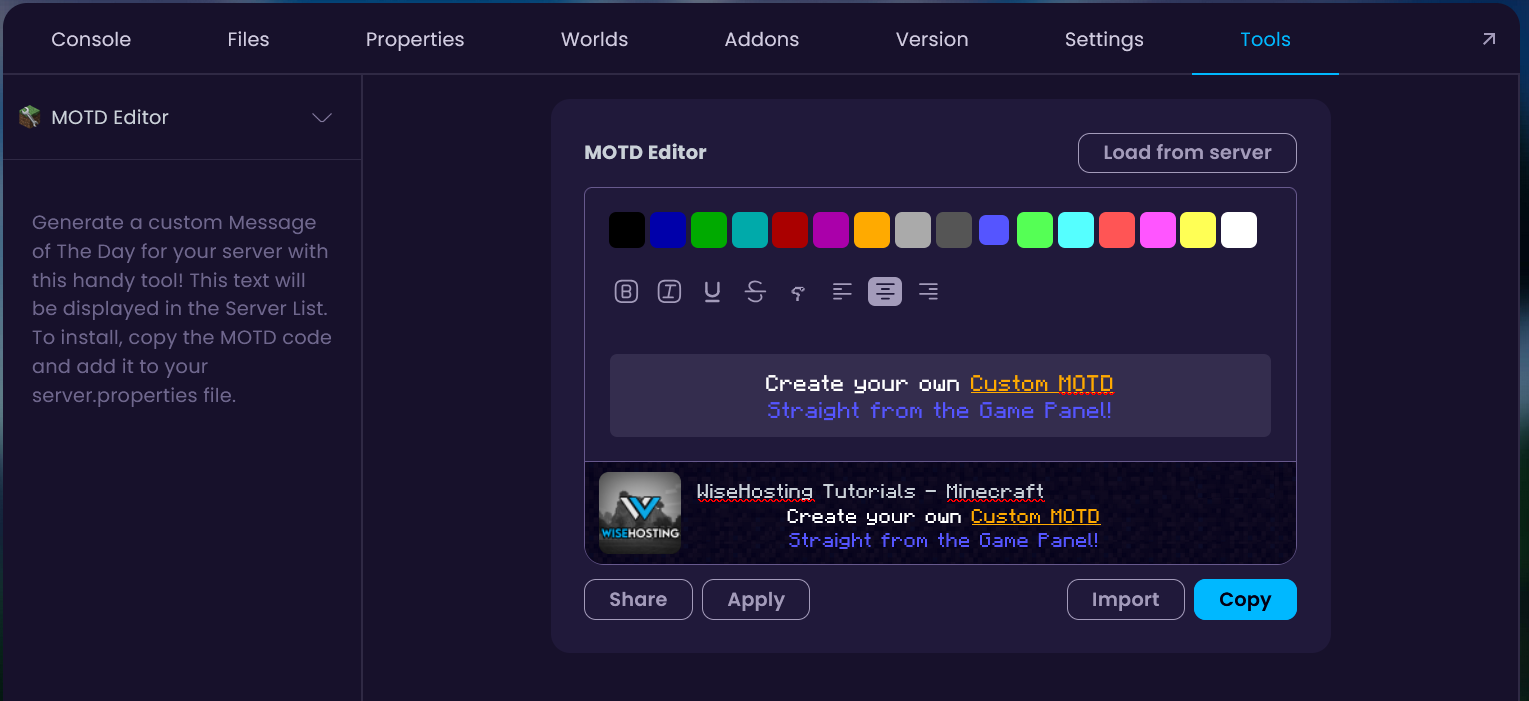The image size is (1529, 701).
Task: Toggle obfuscated text formatting icon
Action: 798,292
